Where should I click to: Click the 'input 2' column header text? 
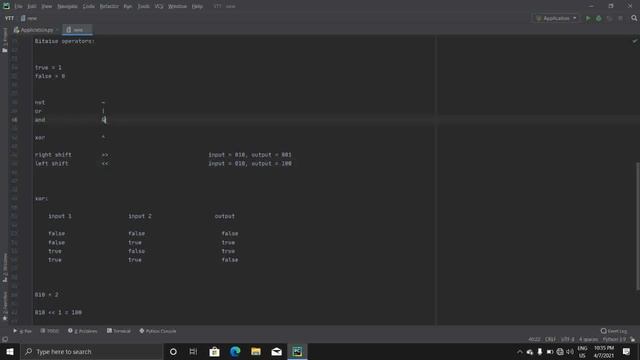[140, 216]
